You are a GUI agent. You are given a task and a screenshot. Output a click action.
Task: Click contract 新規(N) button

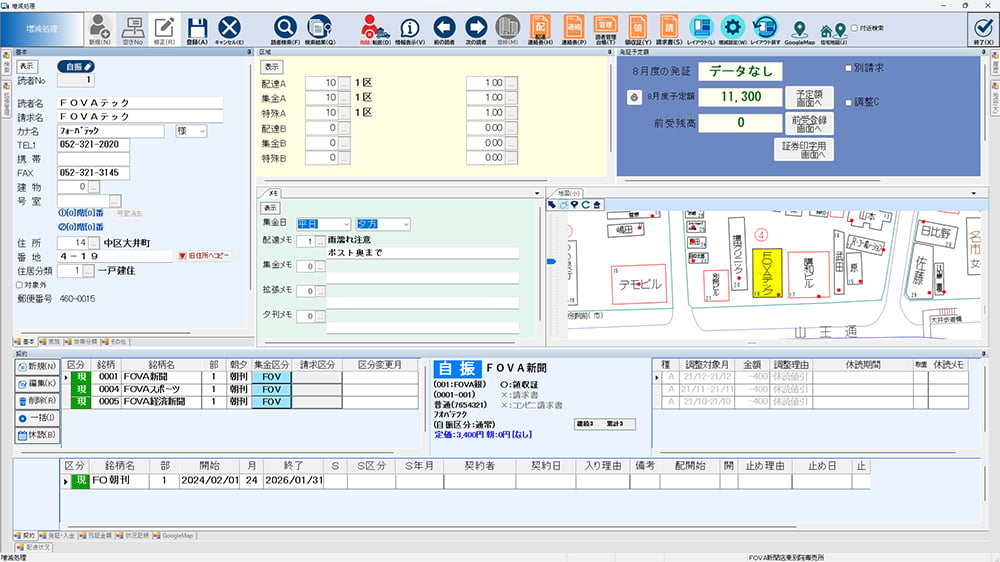click(37, 367)
